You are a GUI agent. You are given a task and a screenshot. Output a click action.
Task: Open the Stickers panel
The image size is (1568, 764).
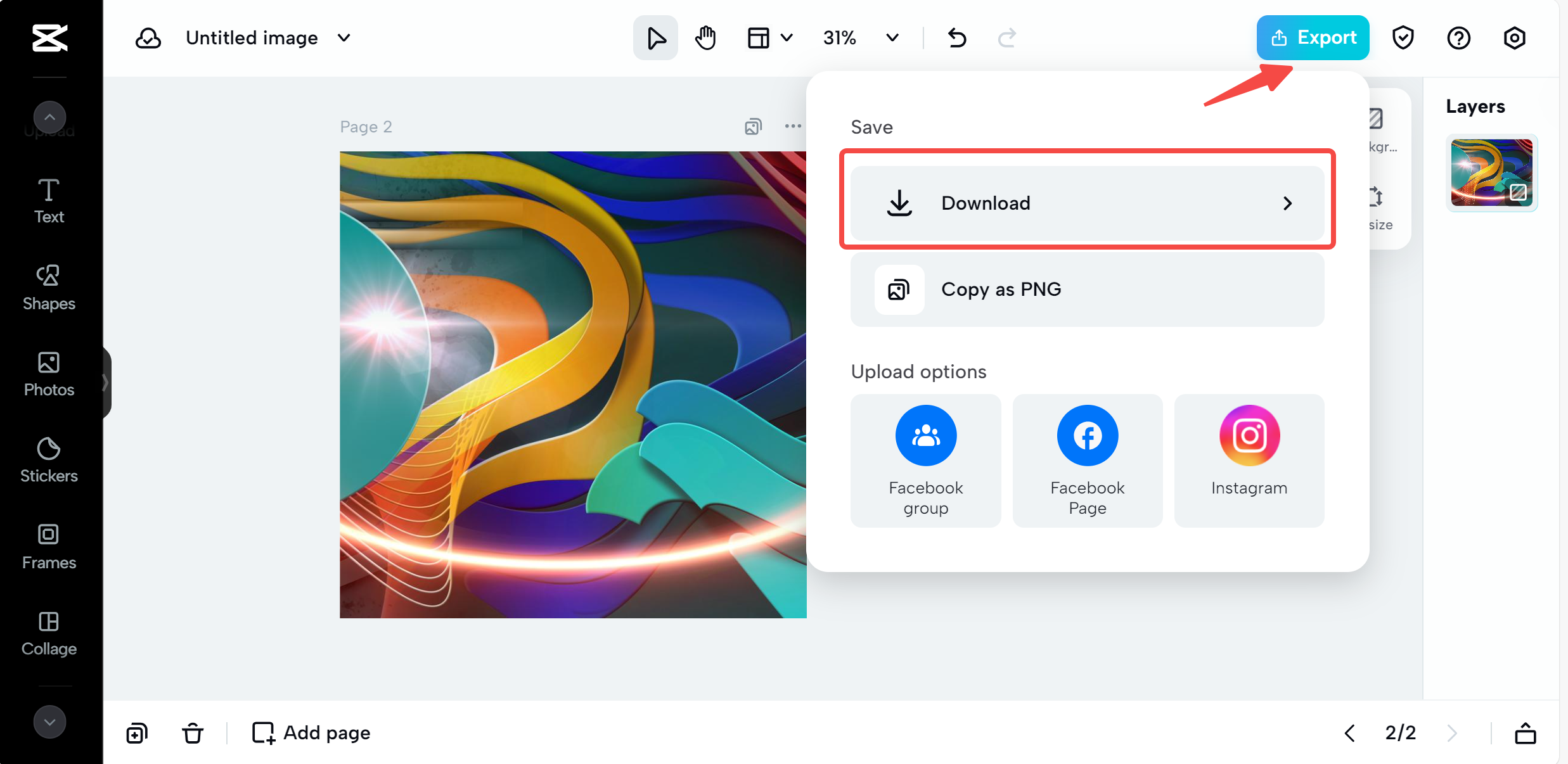pyautogui.click(x=49, y=460)
